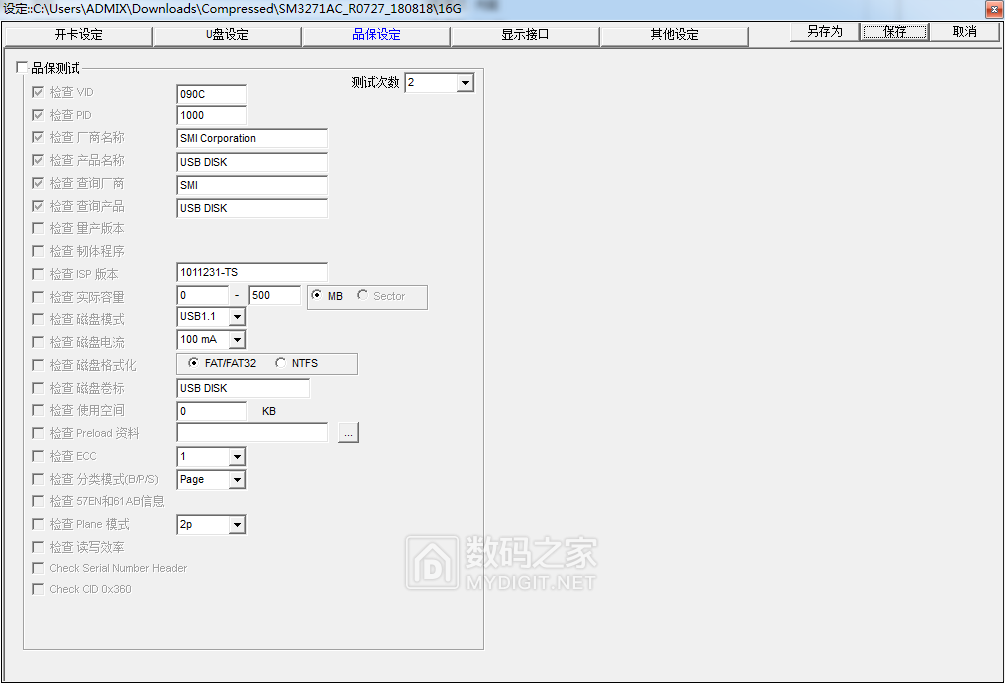The image size is (1005, 684).
Task: Enable the Check CID 0x360 option
Action: tap(37, 589)
